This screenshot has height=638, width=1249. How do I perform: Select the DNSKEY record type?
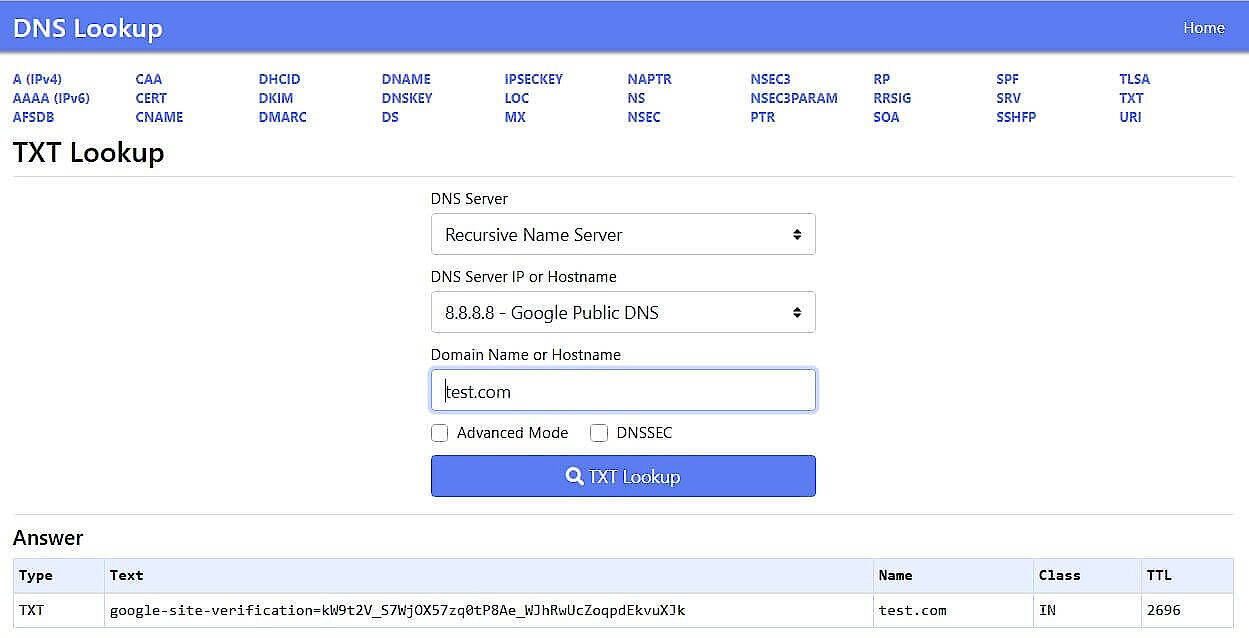tap(406, 98)
